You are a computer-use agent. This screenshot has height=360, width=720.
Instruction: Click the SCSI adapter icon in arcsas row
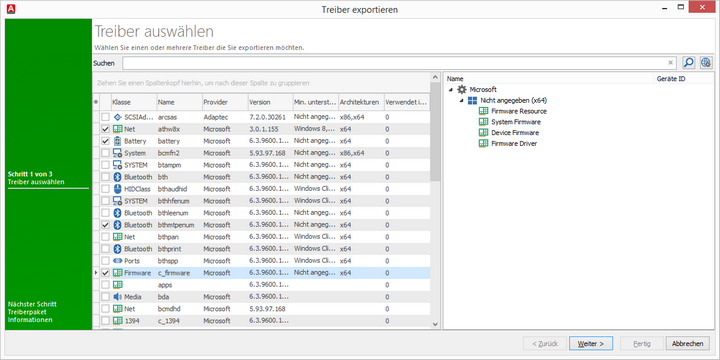pos(118,117)
